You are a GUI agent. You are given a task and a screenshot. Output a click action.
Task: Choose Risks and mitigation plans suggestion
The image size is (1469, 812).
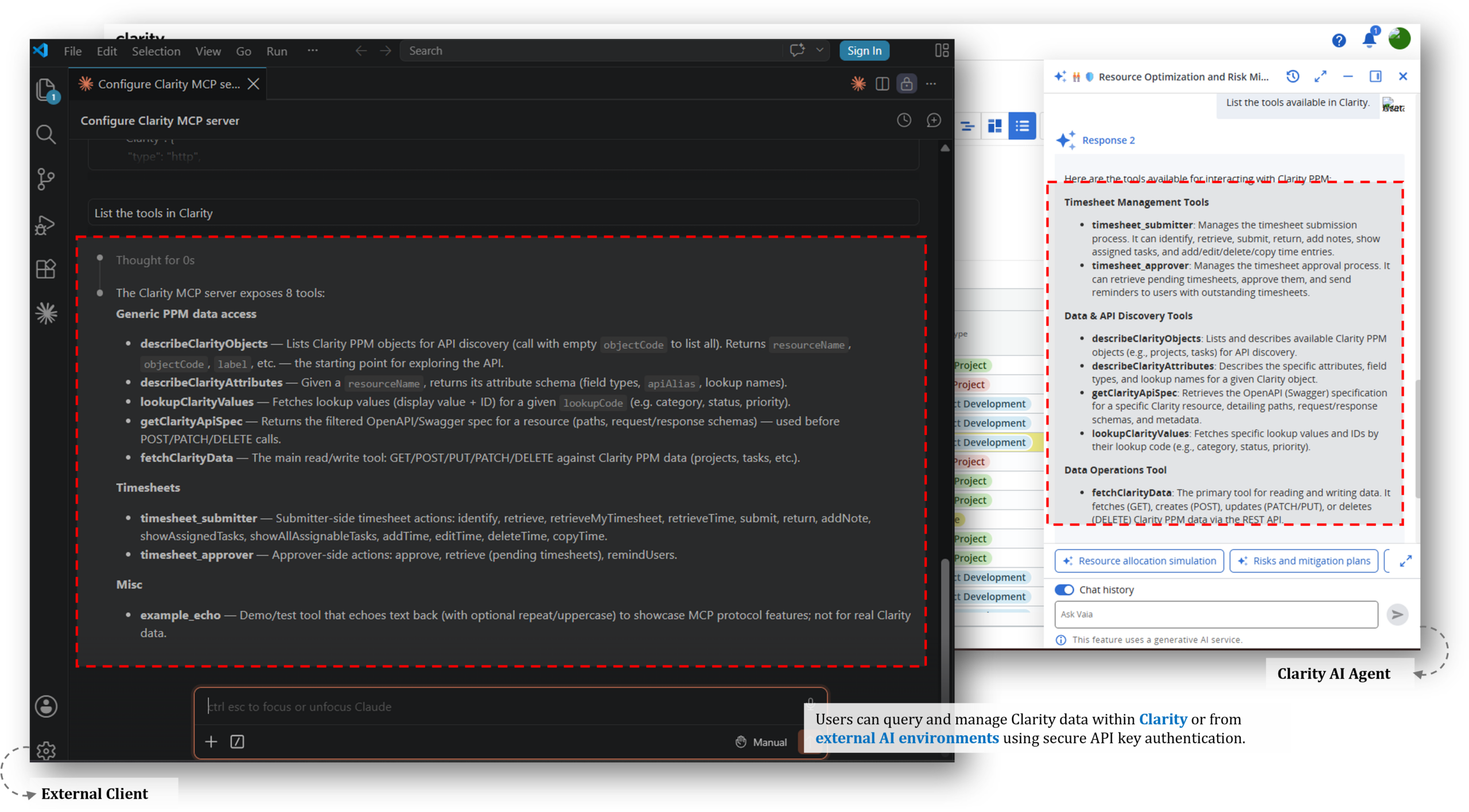(1303, 561)
